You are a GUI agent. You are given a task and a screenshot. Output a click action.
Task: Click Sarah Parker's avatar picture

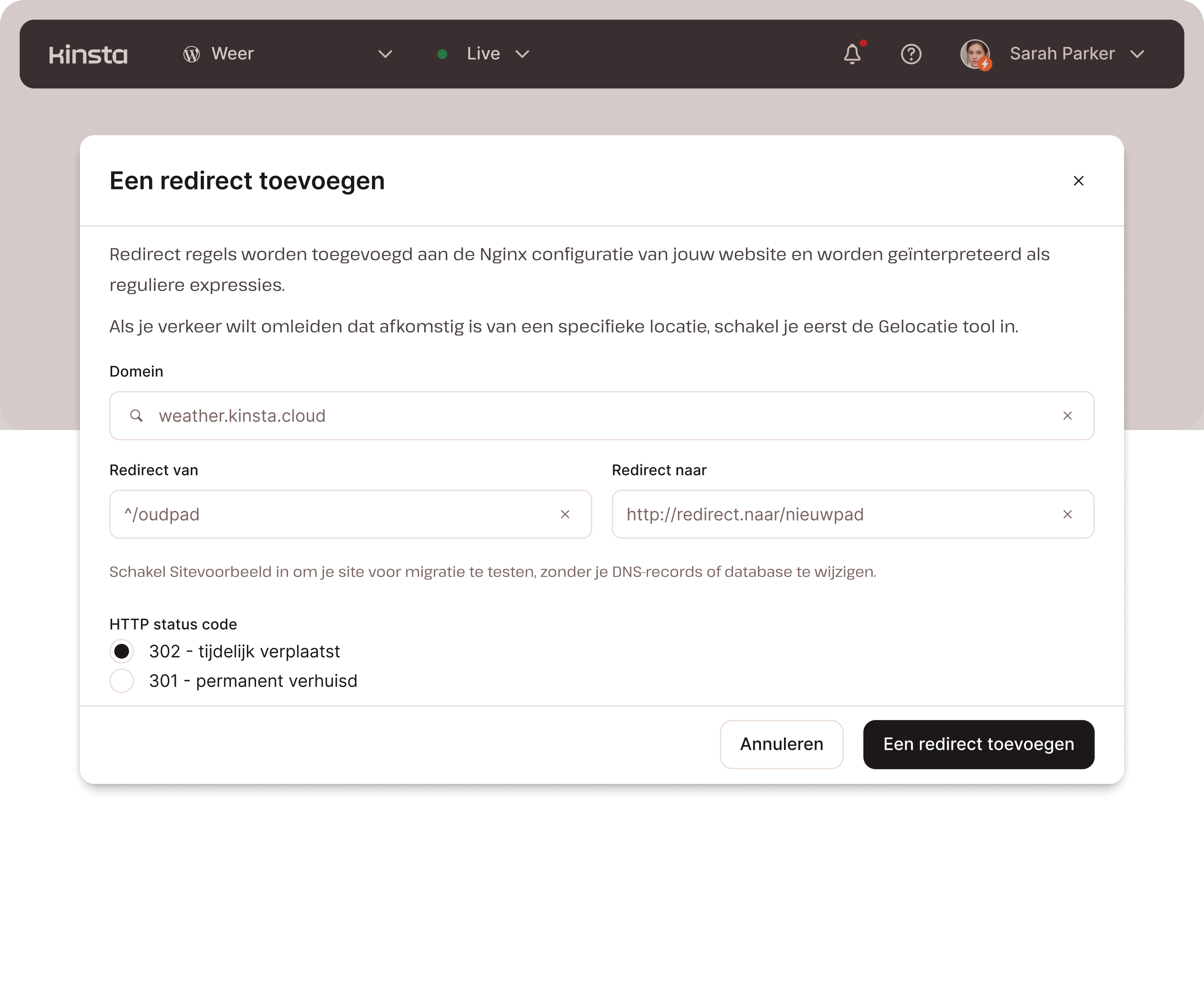[x=974, y=55]
